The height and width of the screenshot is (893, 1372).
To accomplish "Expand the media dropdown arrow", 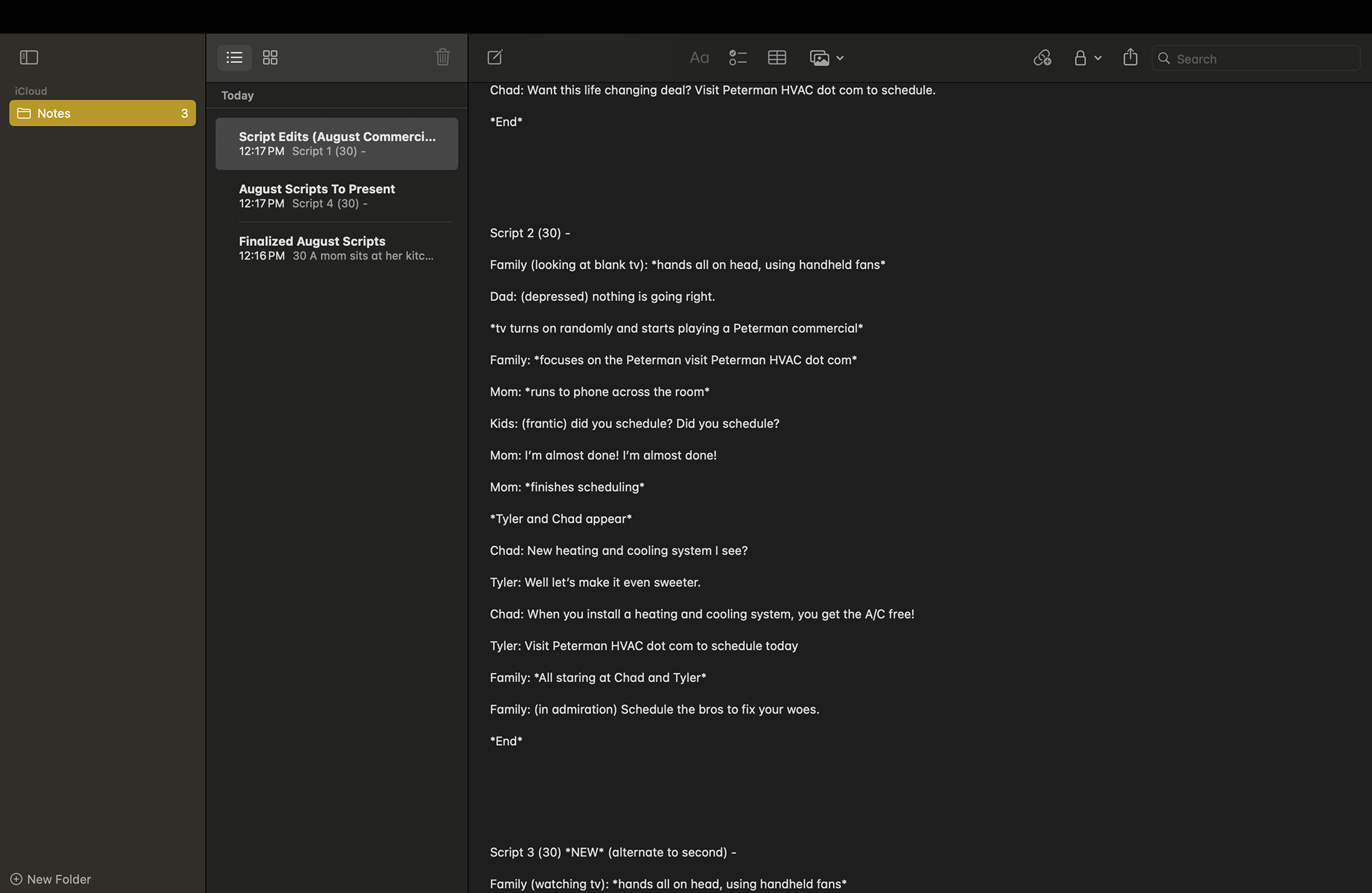I will (x=840, y=58).
